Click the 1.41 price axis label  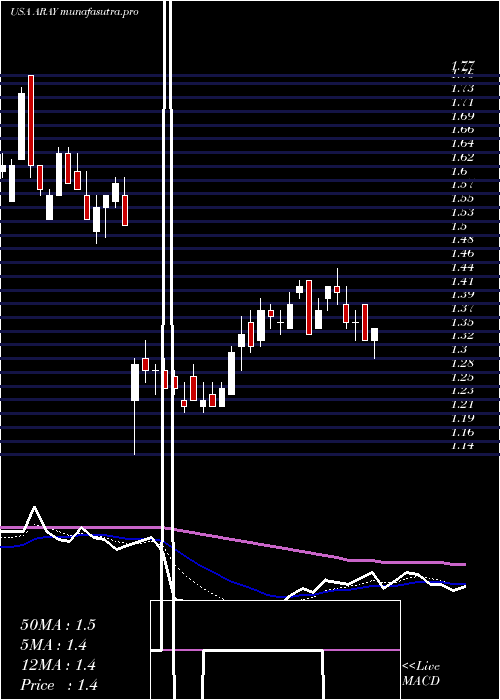(x=462, y=281)
